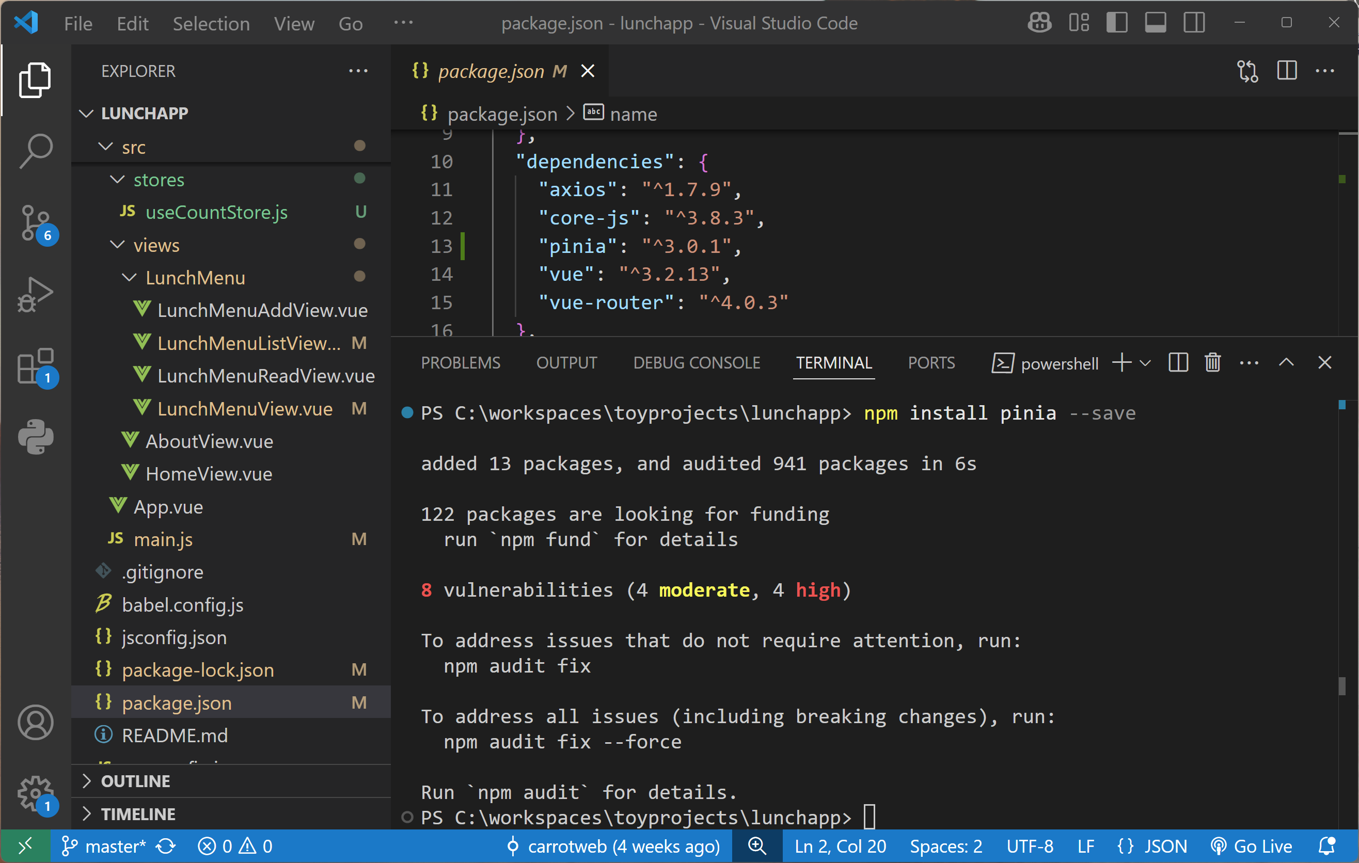This screenshot has width=1359, height=863.
Task: Open Explorer Views and More Actions menu
Action: tap(358, 71)
